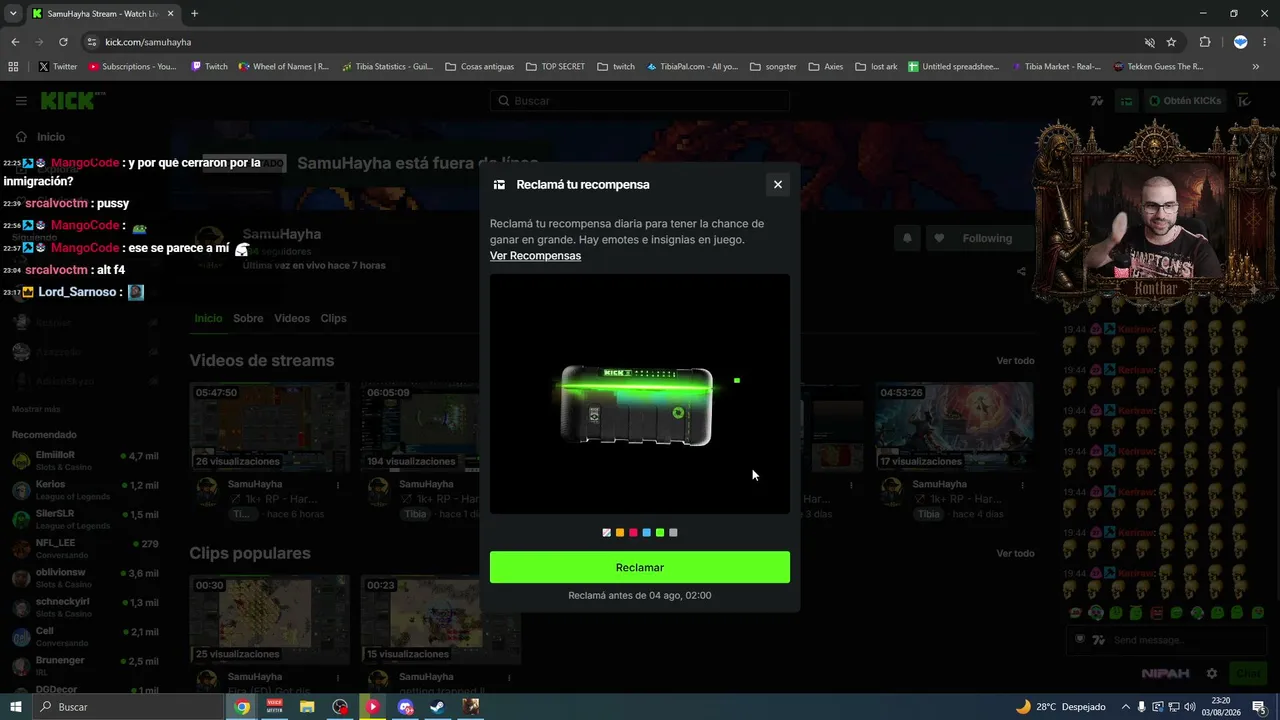Toggle channel notifications bell

[x=908, y=238]
